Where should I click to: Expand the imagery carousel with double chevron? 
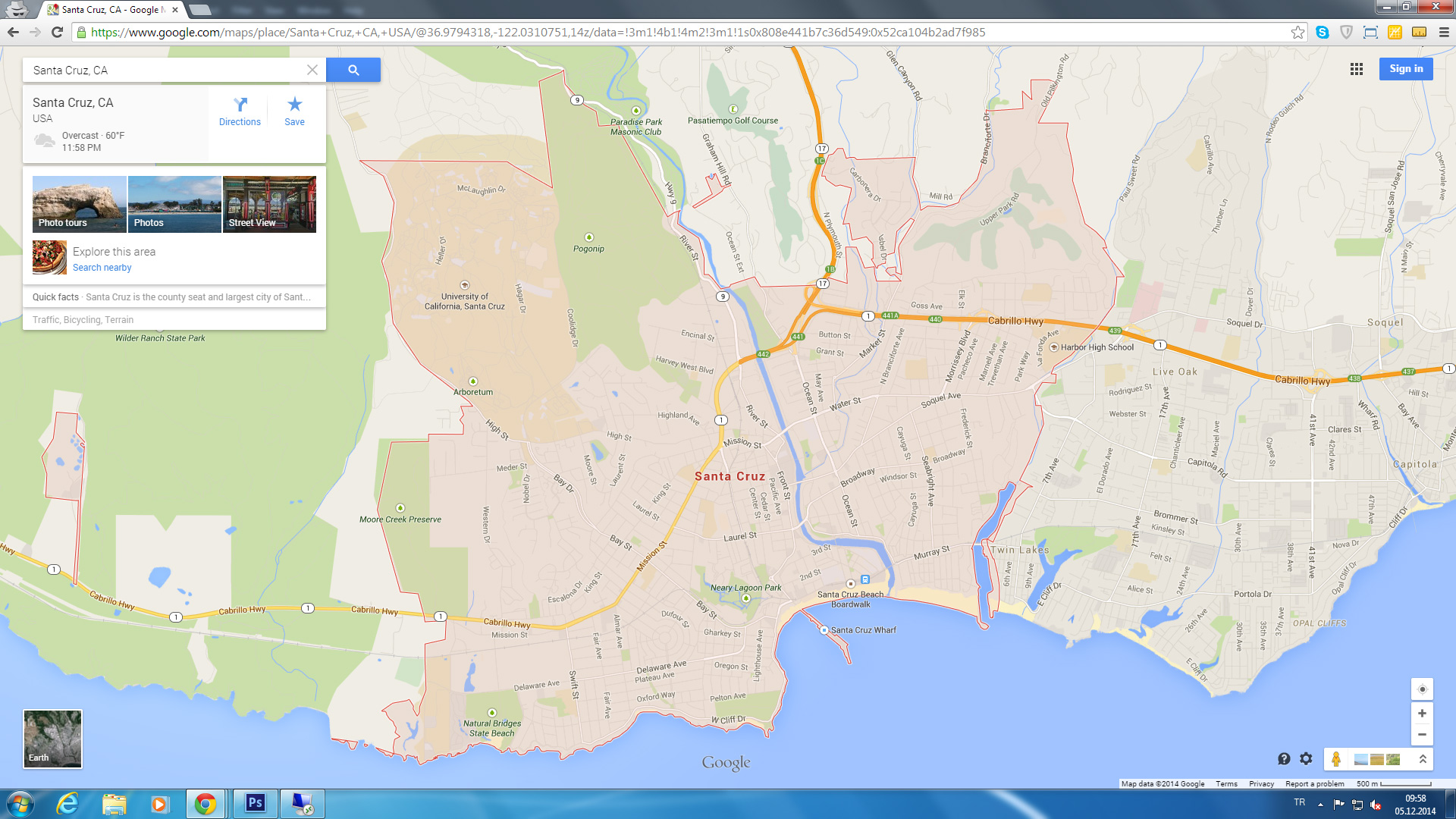pyautogui.click(x=1423, y=759)
